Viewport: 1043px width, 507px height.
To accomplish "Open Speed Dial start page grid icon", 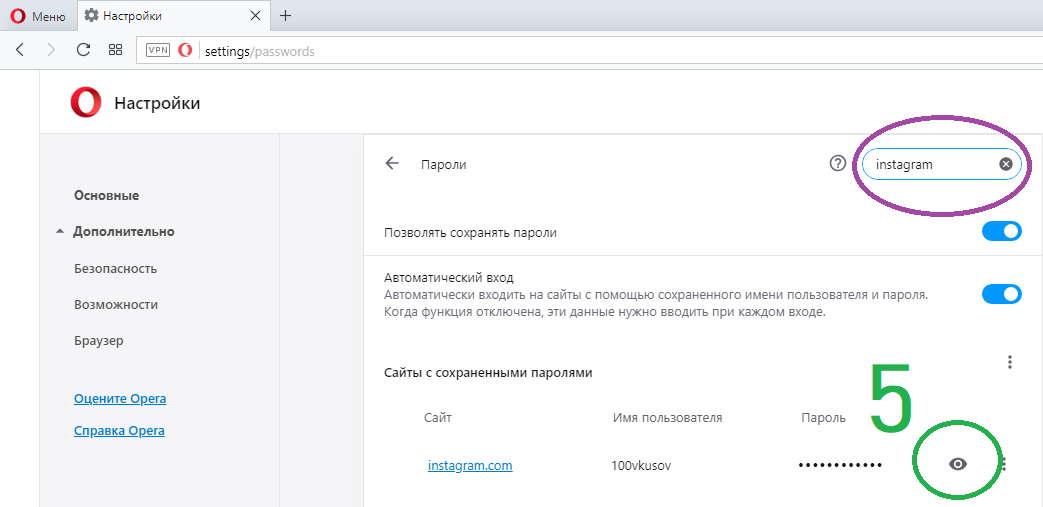I will coord(115,50).
